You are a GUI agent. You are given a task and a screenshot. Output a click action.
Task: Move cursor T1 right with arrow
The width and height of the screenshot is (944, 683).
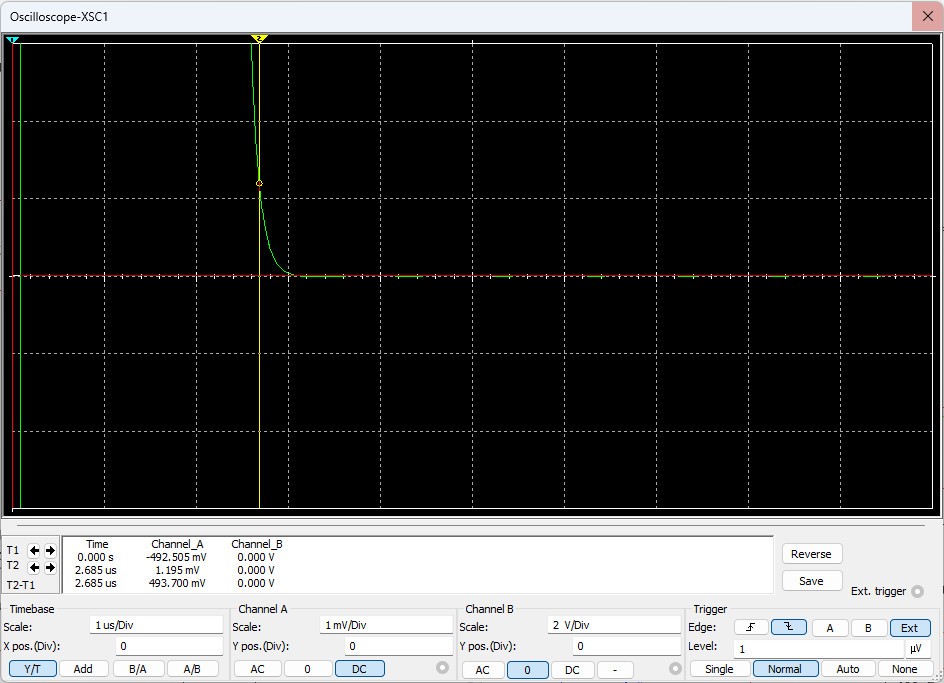click(50, 551)
